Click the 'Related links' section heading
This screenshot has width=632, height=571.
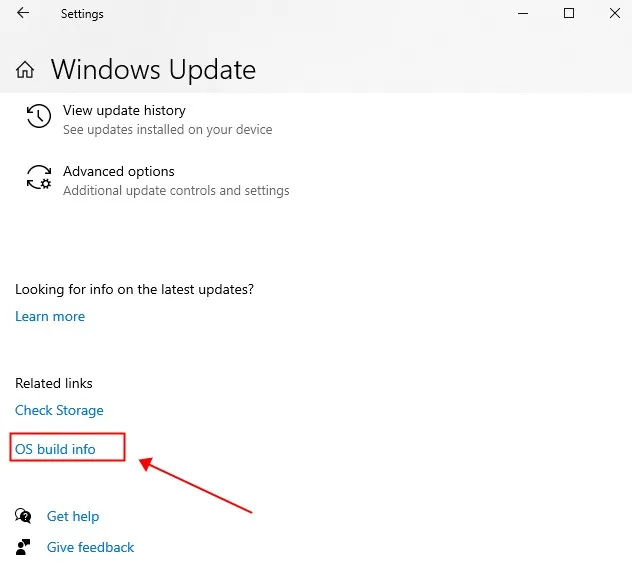click(54, 383)
